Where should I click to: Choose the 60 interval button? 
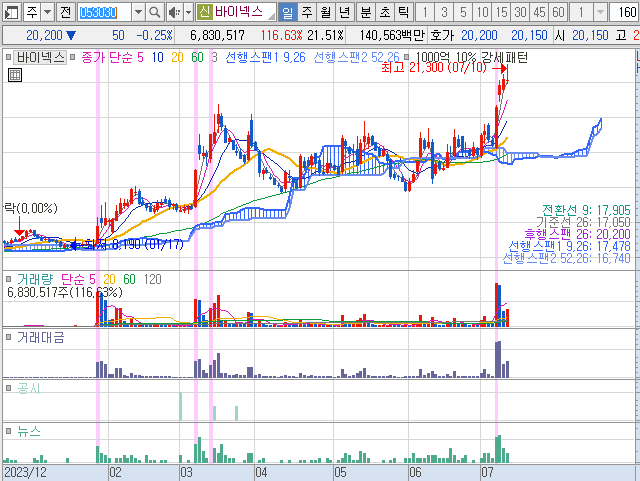[558, 13]
